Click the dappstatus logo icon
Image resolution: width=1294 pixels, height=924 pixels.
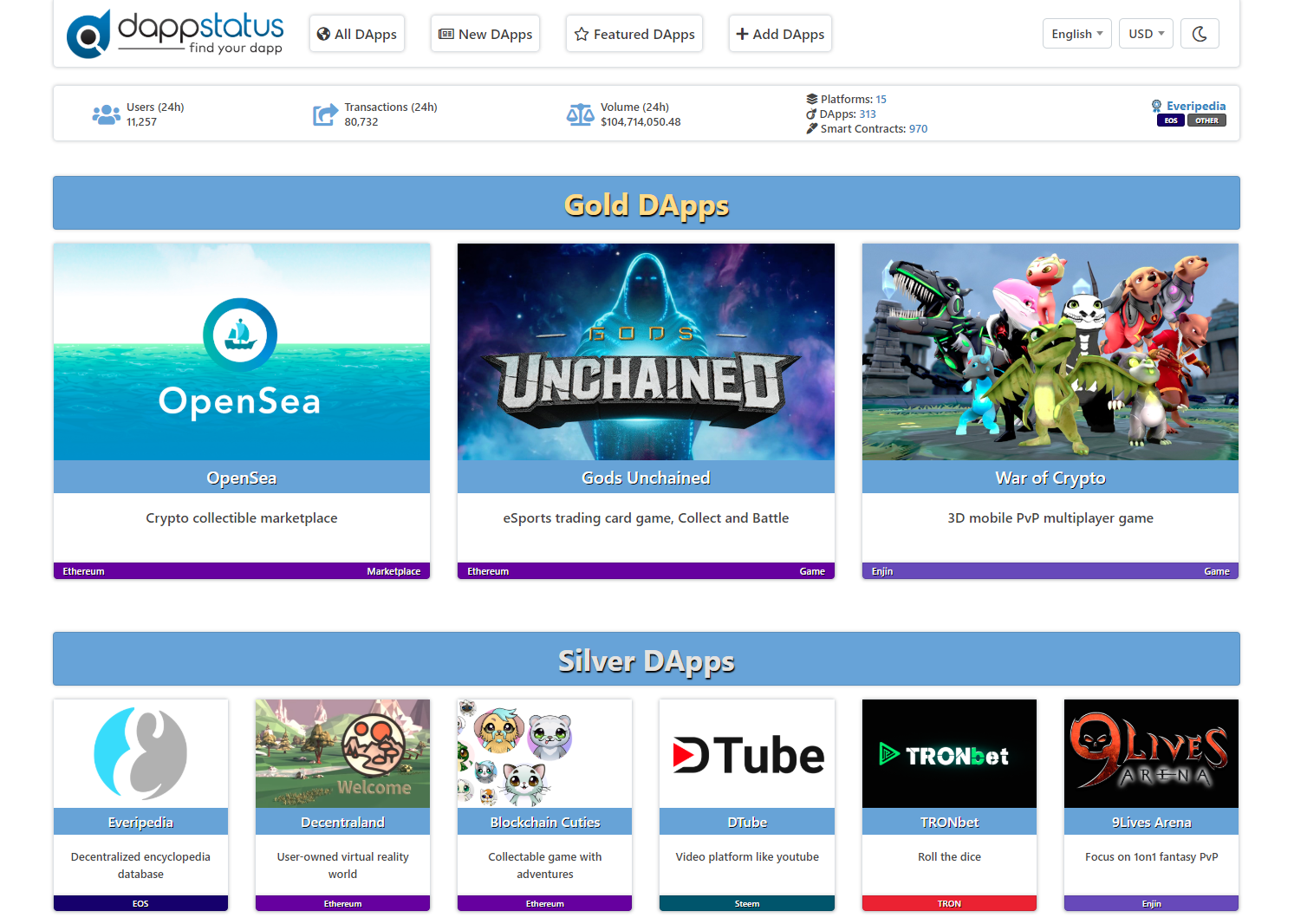click(x=88, y=34)
